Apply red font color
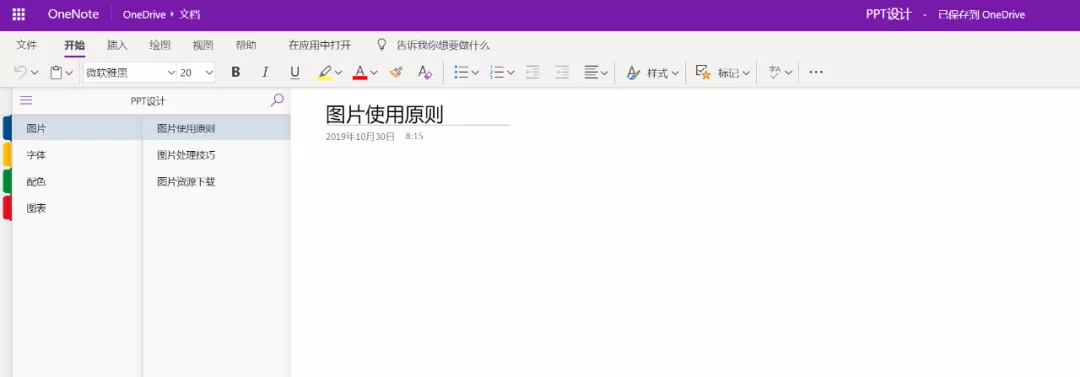This screenshot has height=377, width=1080. coord(360,72)
